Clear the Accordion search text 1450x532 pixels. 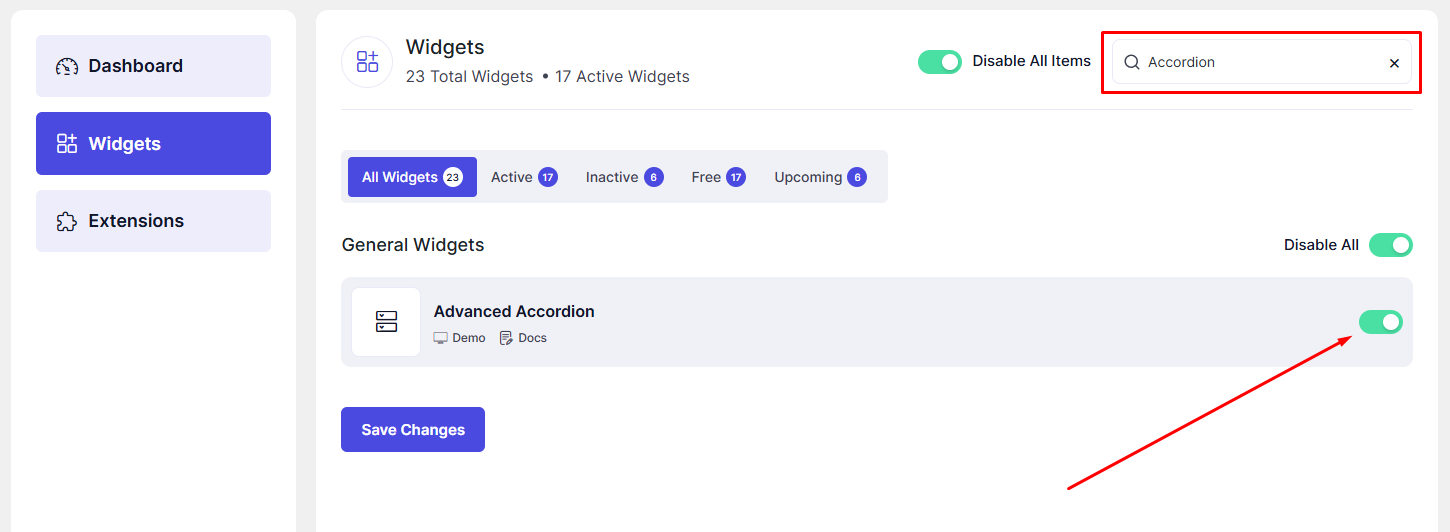(1394, 63)
